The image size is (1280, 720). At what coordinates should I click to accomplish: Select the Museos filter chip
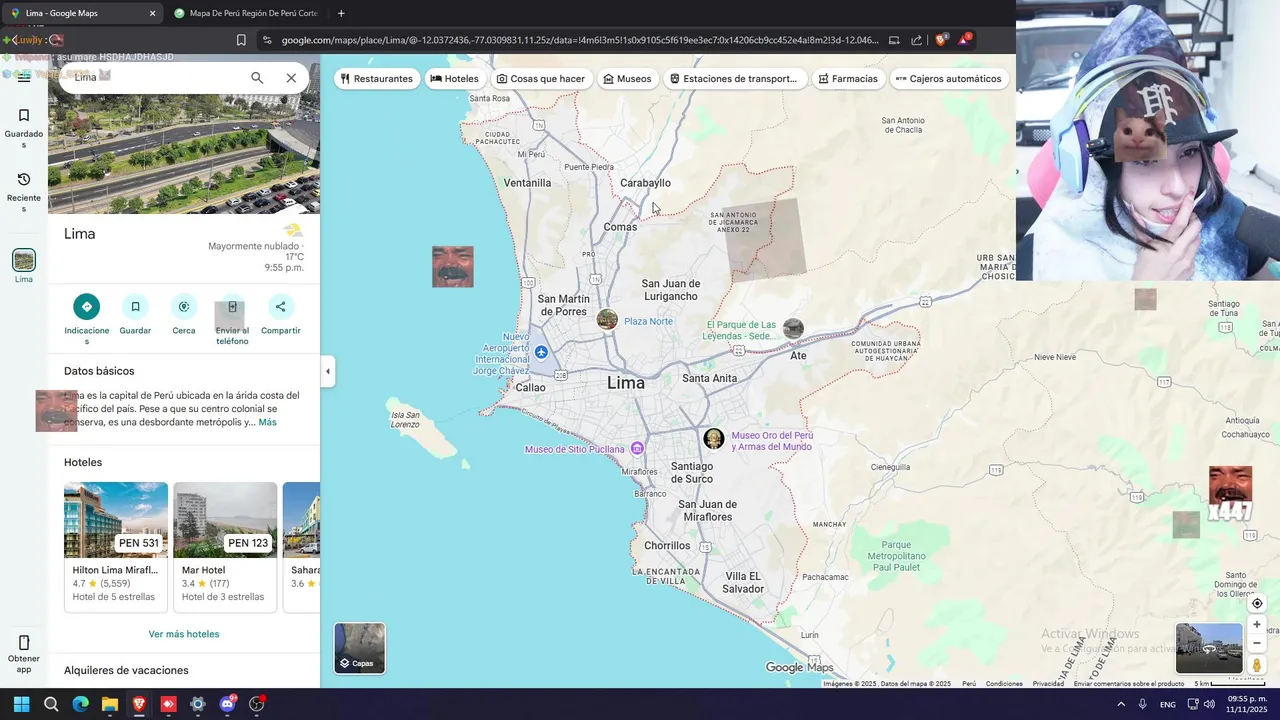628,79
